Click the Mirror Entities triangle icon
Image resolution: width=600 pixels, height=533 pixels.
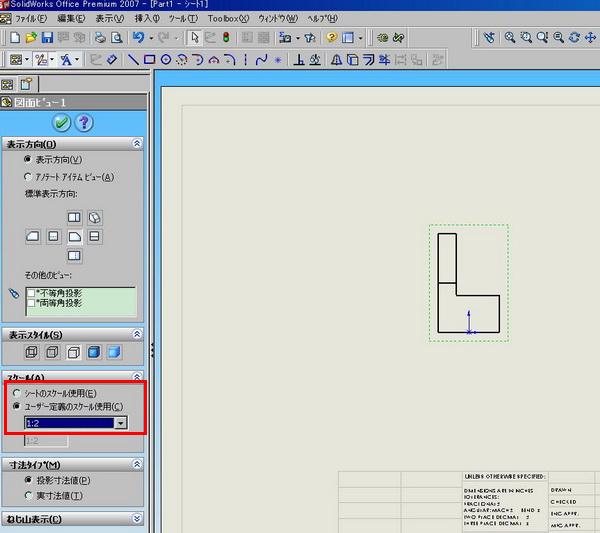pyautogui.click(x=336, y=60)
